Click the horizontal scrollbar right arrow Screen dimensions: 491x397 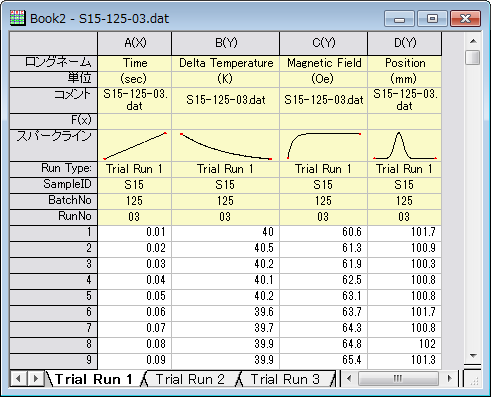pyautogui.click(x=450, y=379)
